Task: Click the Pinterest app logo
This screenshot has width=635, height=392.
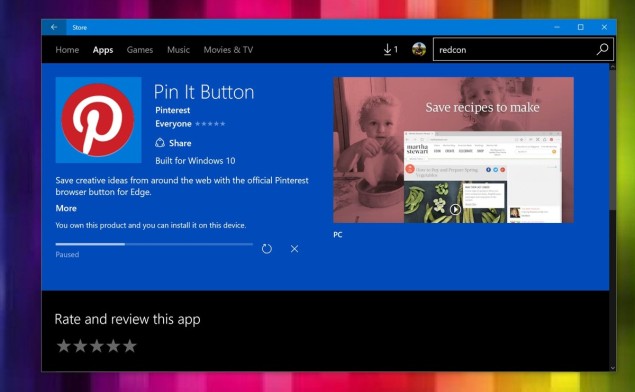Action: coord(98,120)
